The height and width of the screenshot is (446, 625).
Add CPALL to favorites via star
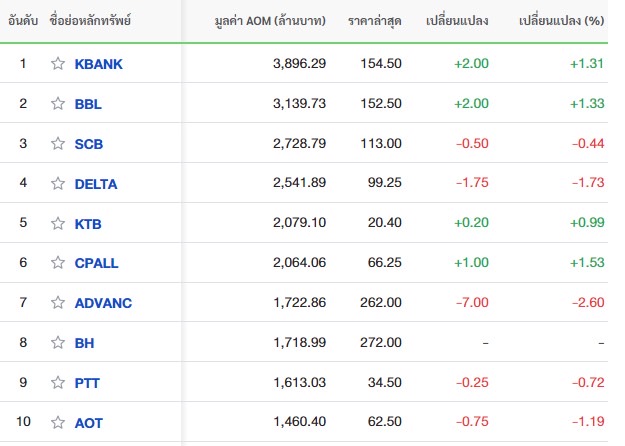point(58,263)
